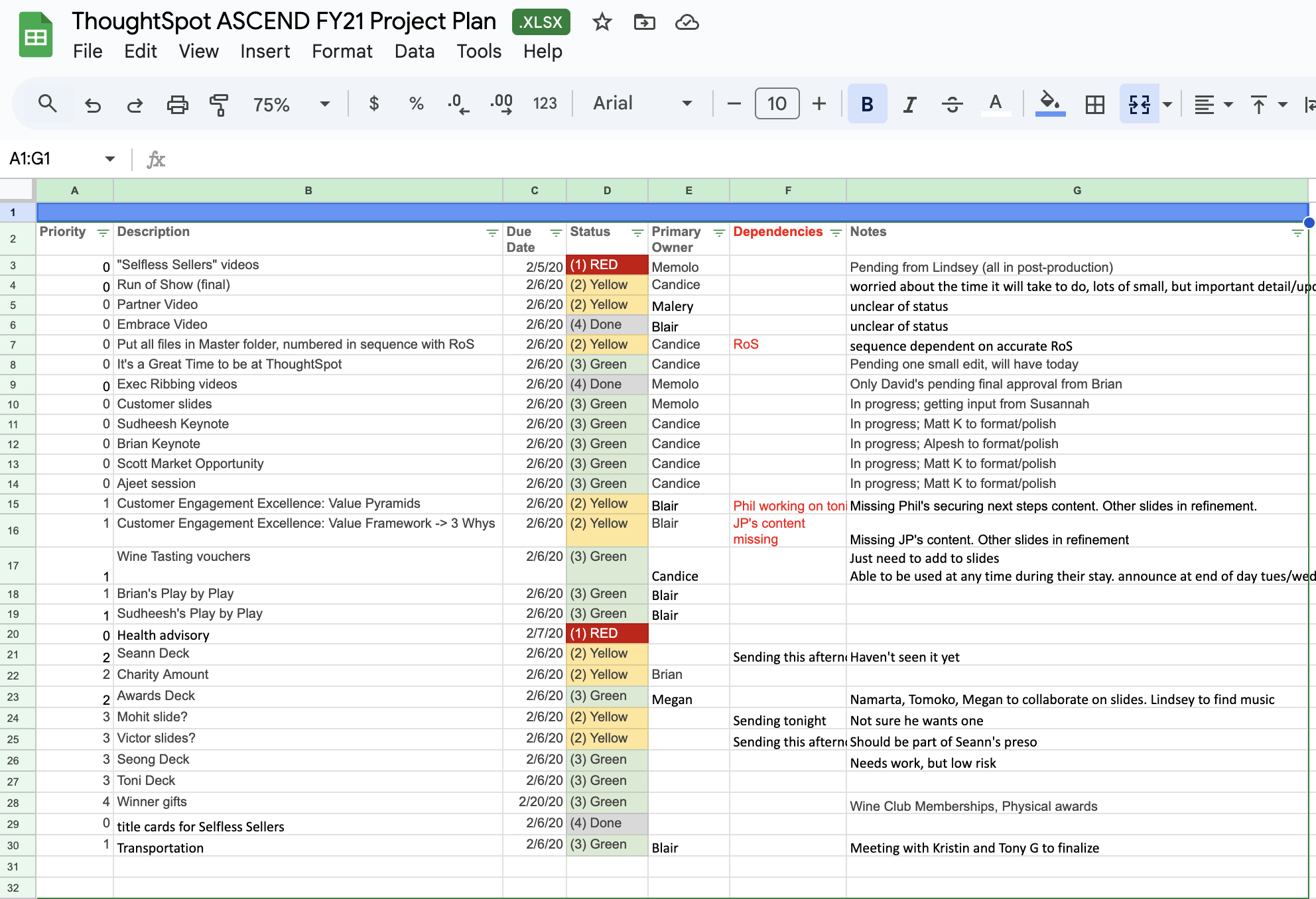
Task: Open more number formats 123
Action: point(545,103)
